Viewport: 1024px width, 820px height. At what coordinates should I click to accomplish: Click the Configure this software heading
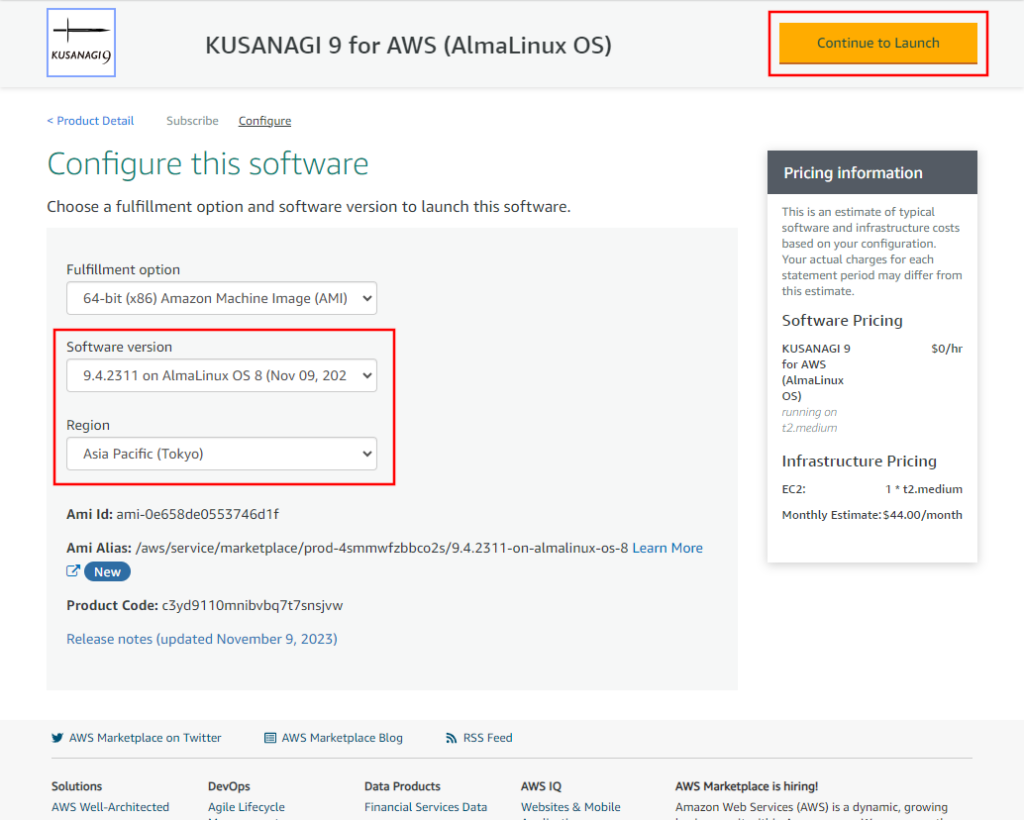pos(208,164)
